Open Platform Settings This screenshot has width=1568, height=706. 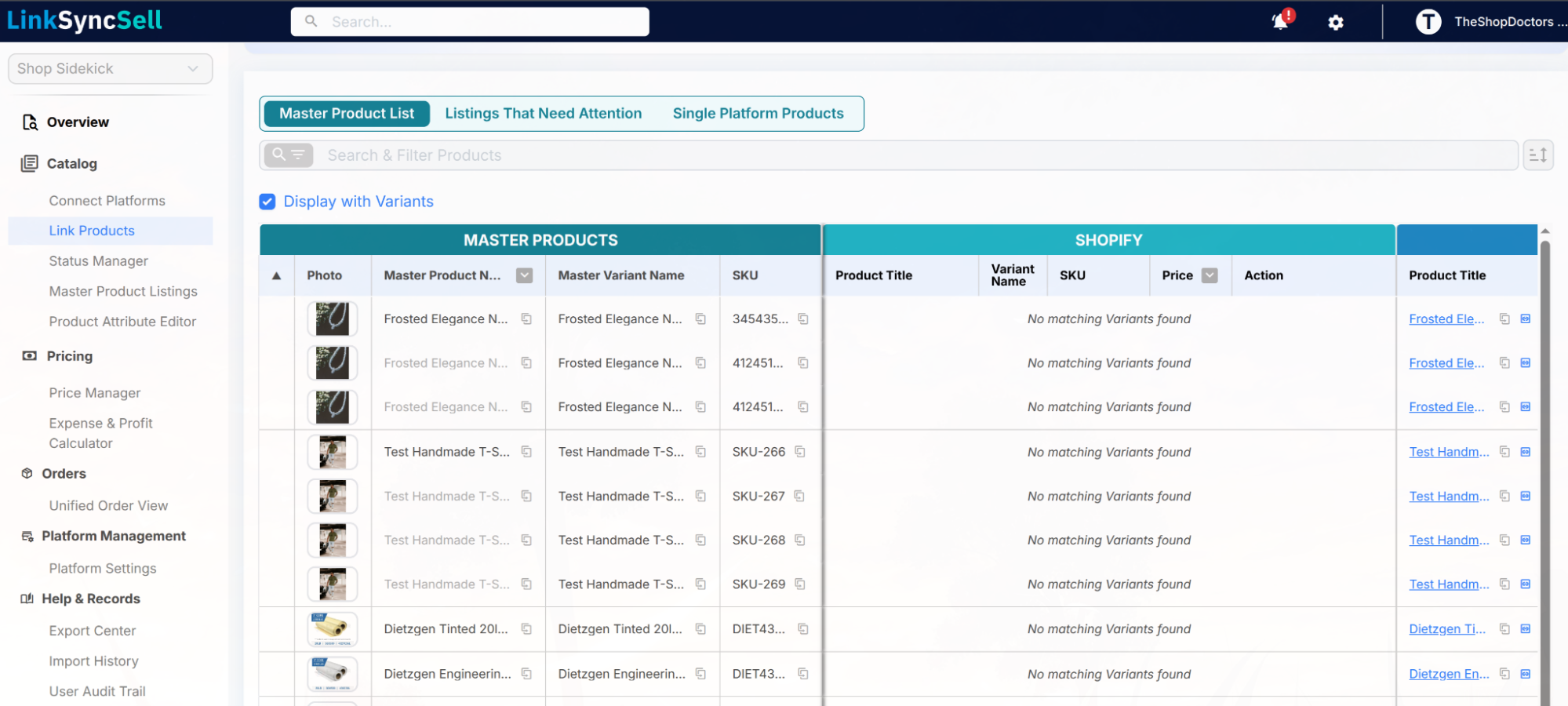(x=103, y=569)
